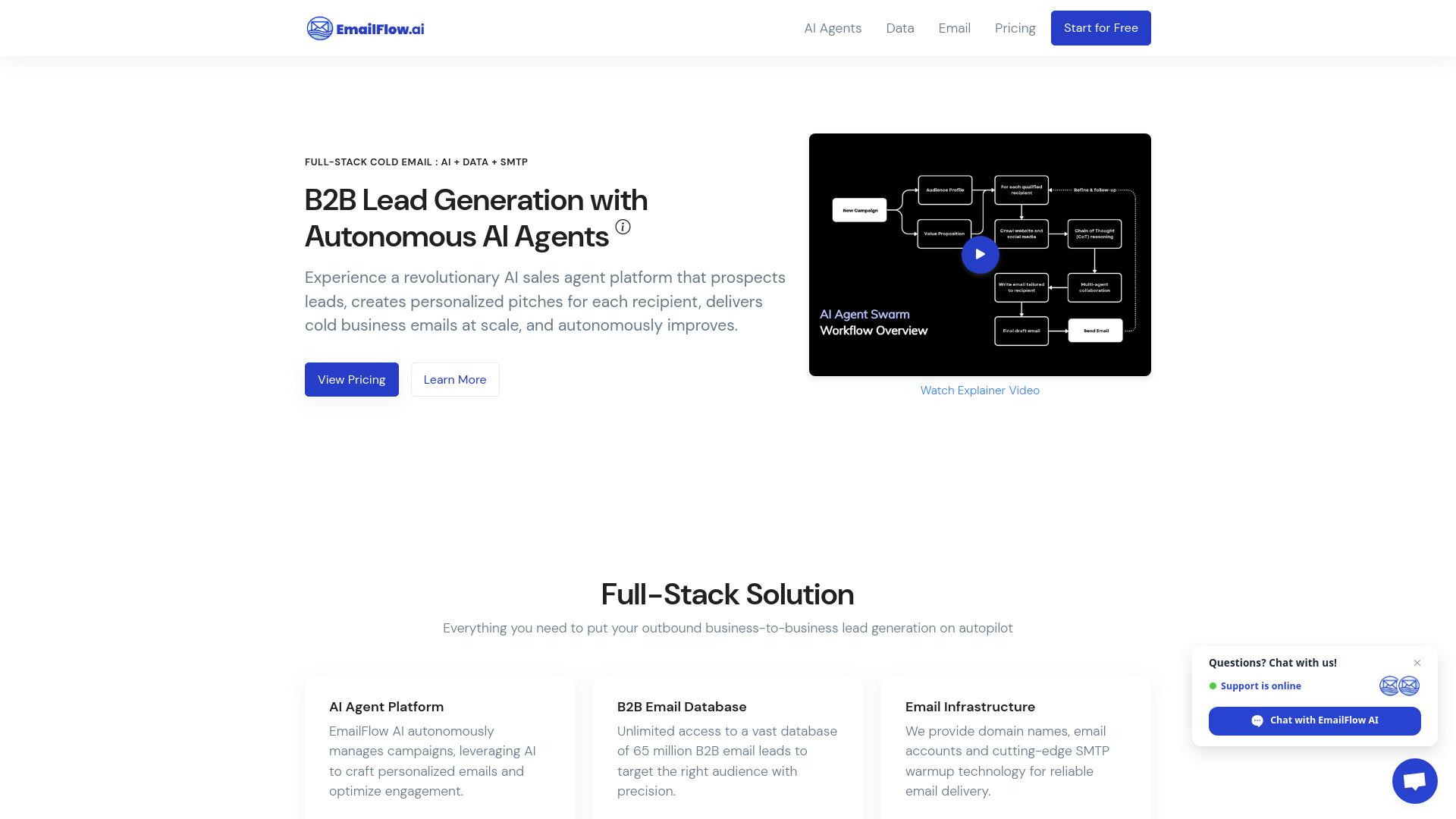This screenshot has width=1456, height=819.
Task: Click the play button on the explainer video
Action: [980, 254]
